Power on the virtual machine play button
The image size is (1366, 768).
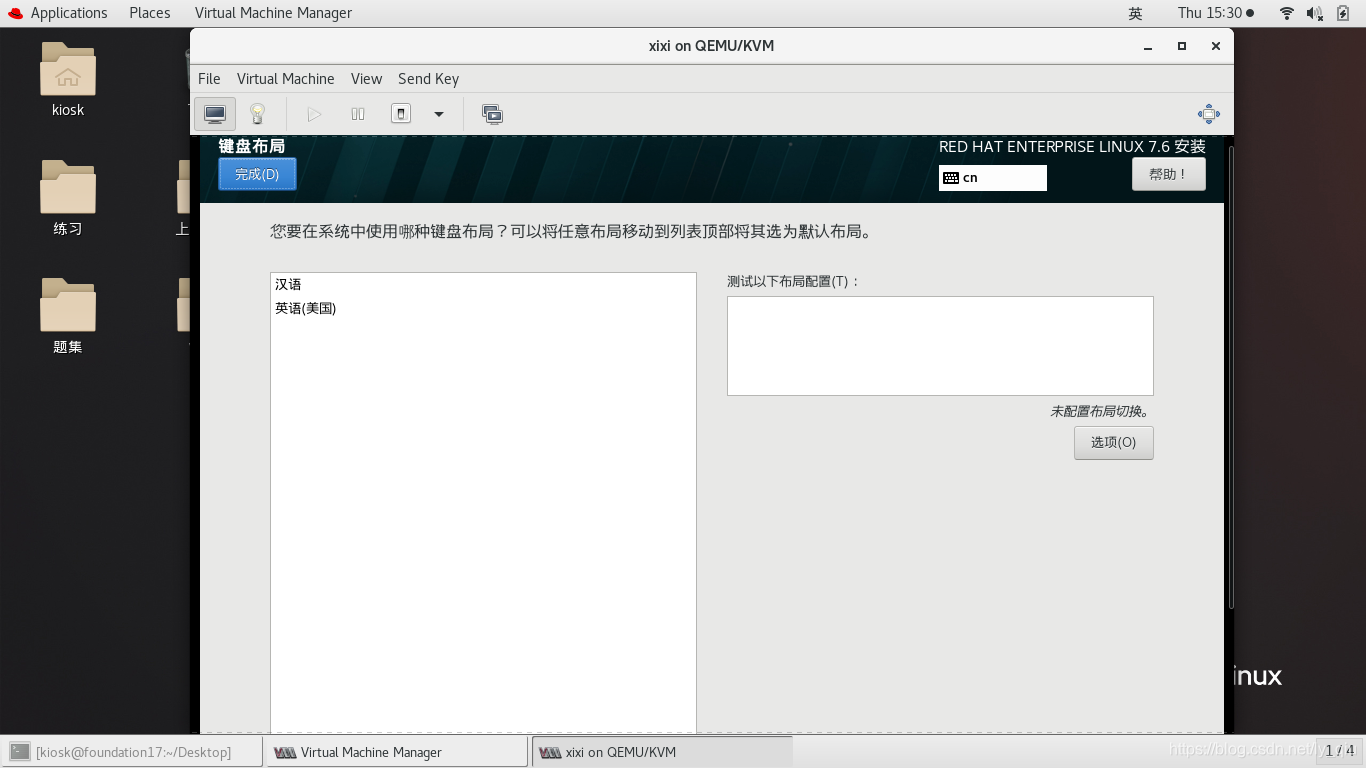click(x=314, y=114)
